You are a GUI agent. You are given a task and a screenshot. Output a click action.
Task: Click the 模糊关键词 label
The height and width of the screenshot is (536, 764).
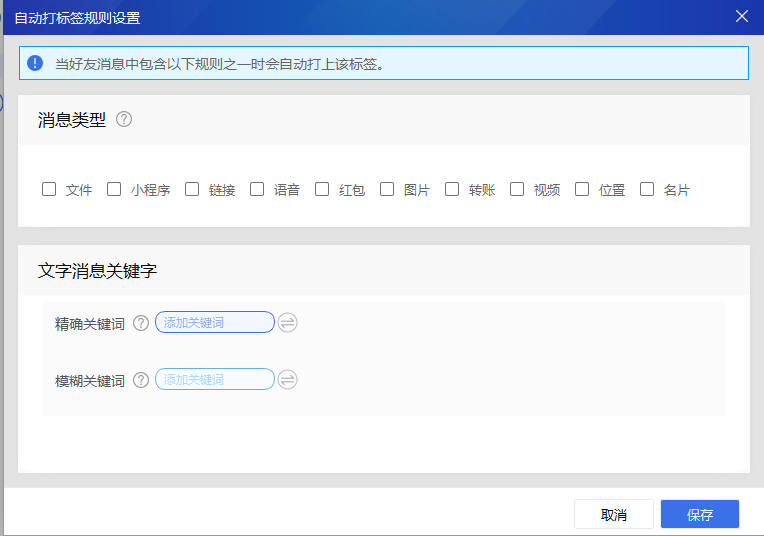pyautogui.click(x=90, y=381)
